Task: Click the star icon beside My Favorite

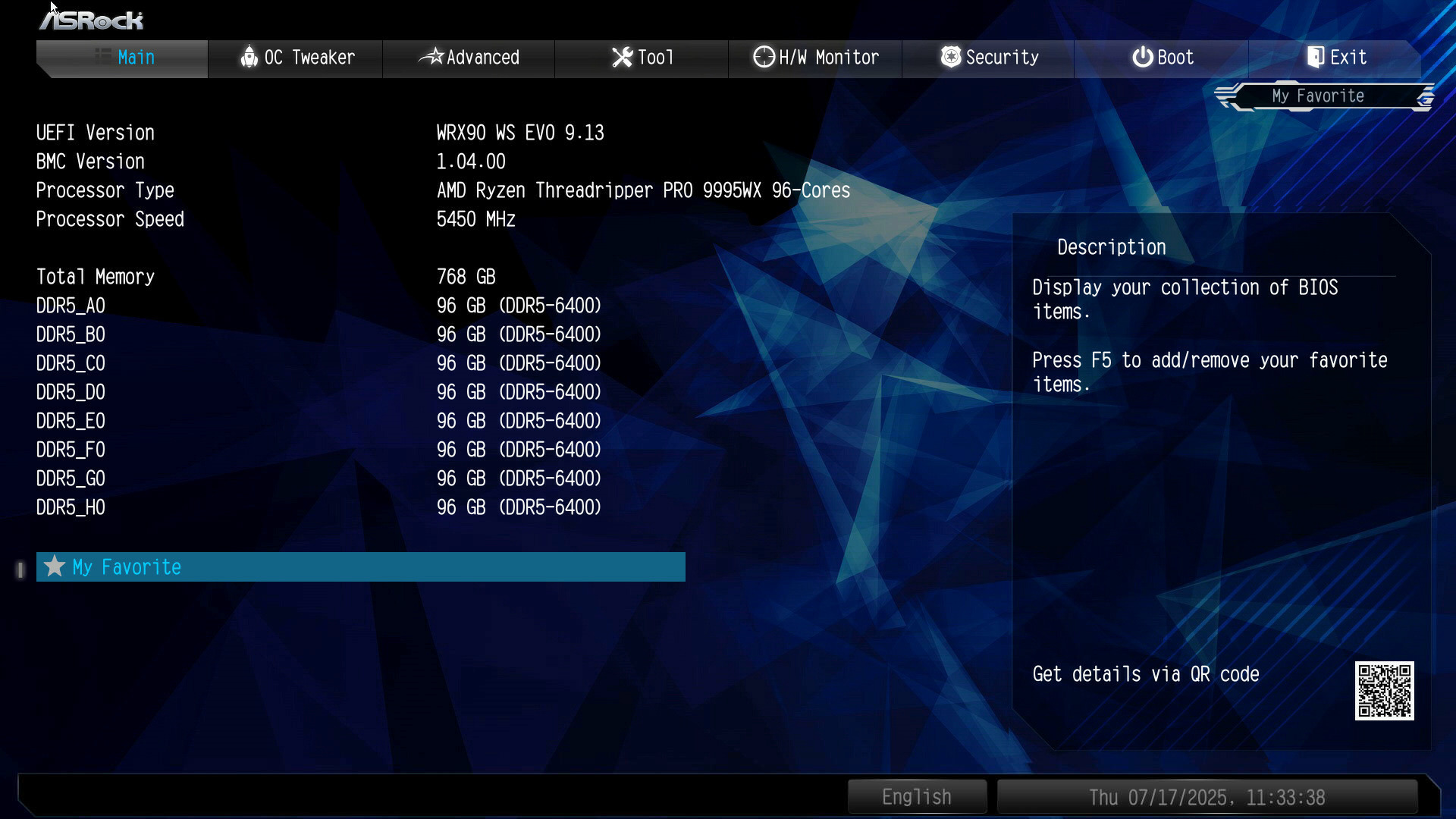Action: pyautogui.click(x=54, y=566)
